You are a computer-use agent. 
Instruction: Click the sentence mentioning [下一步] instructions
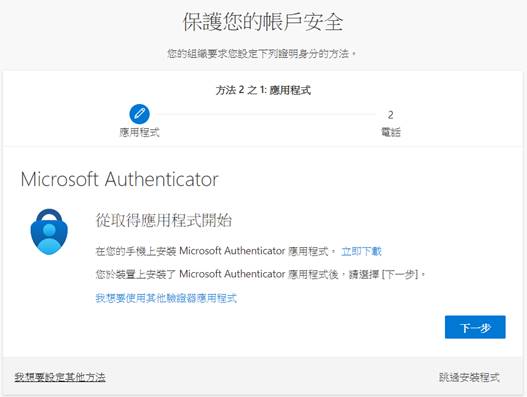(x=261, y=274)
